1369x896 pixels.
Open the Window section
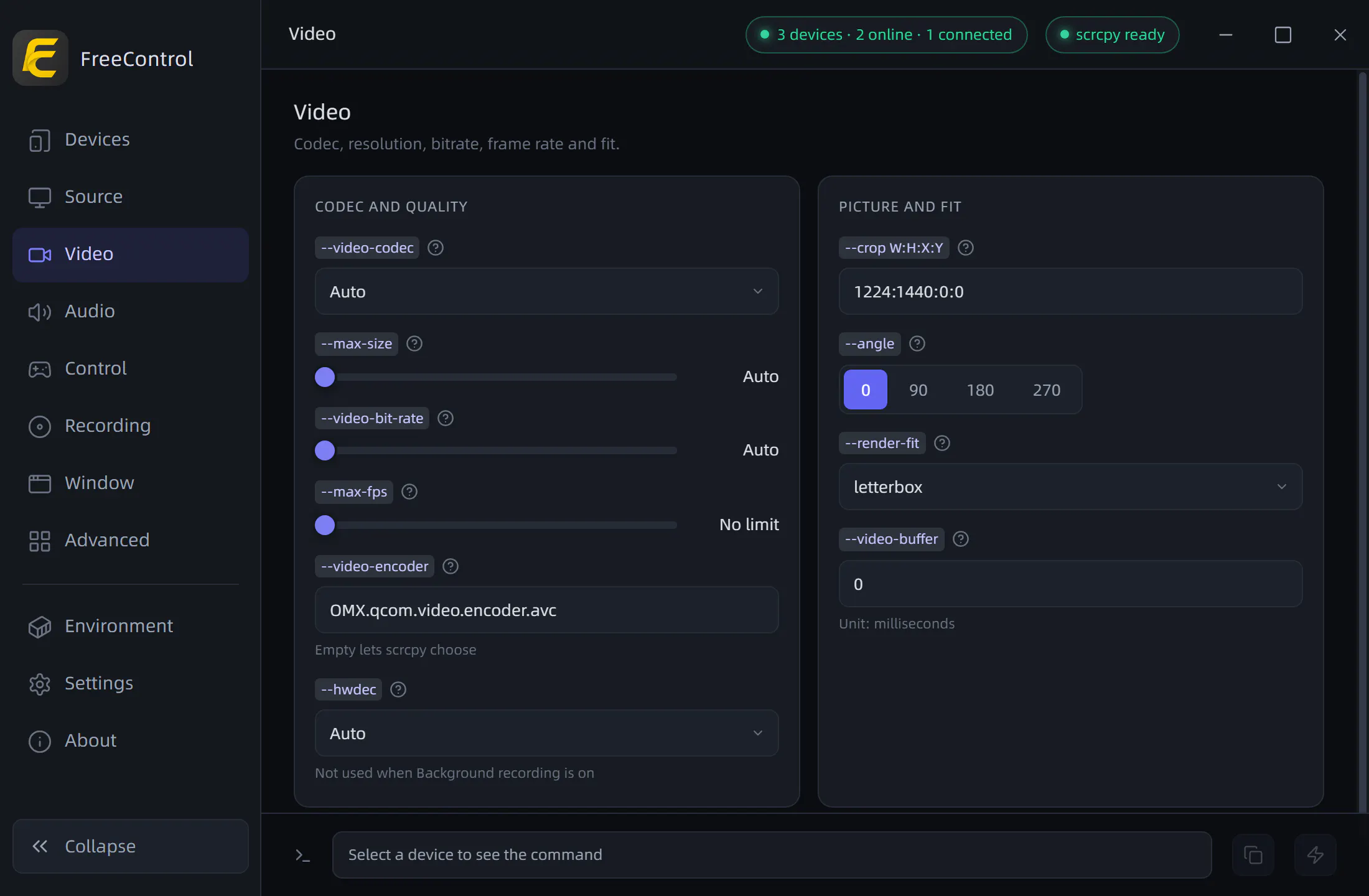(131, 483)
